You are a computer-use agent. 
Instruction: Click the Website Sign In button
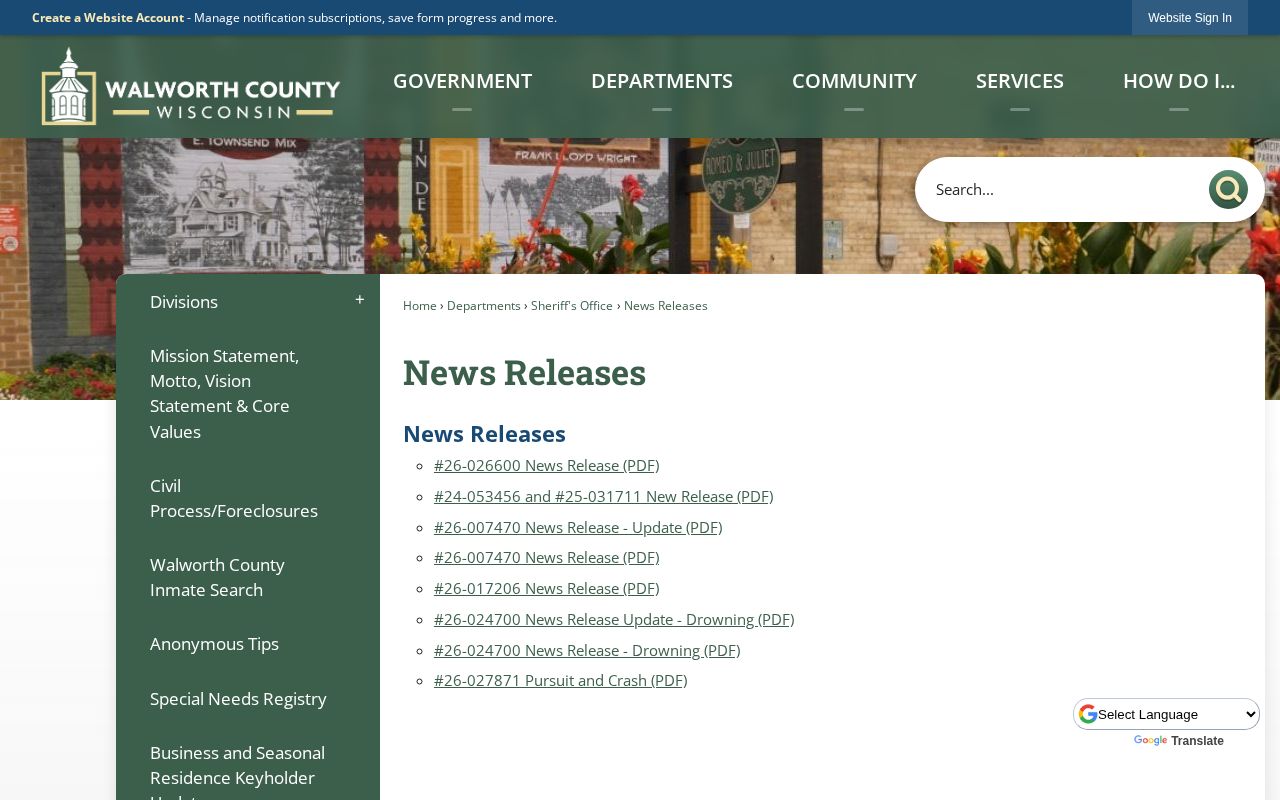click(1190, 18)
